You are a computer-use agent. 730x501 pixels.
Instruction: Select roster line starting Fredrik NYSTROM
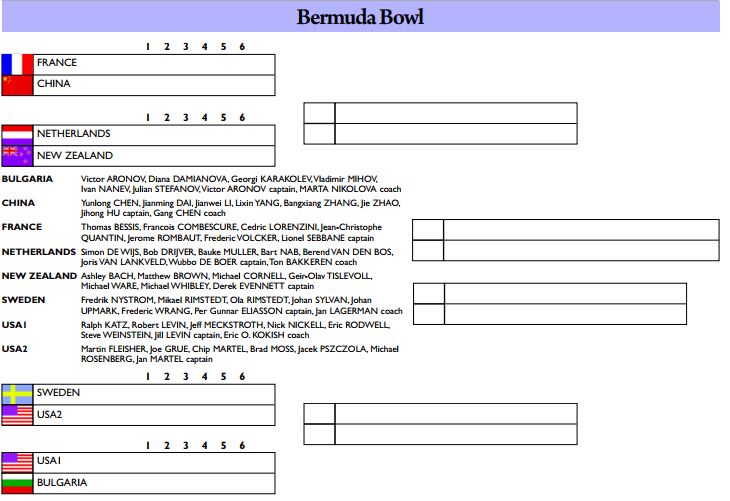[x=226, y=300]
